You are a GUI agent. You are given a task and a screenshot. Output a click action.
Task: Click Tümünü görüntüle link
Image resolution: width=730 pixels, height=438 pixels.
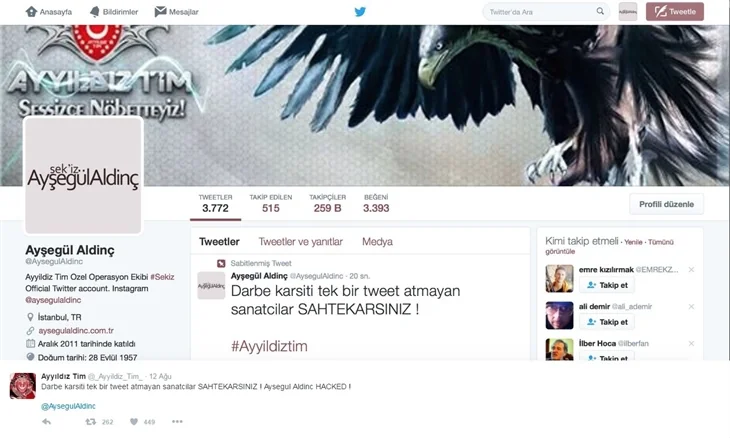click(609, 247)
